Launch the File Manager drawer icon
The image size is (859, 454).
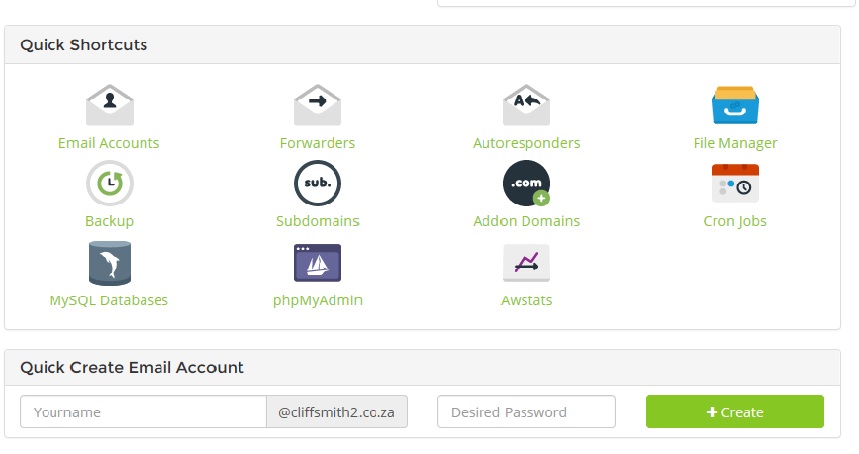tap(735, 105)
